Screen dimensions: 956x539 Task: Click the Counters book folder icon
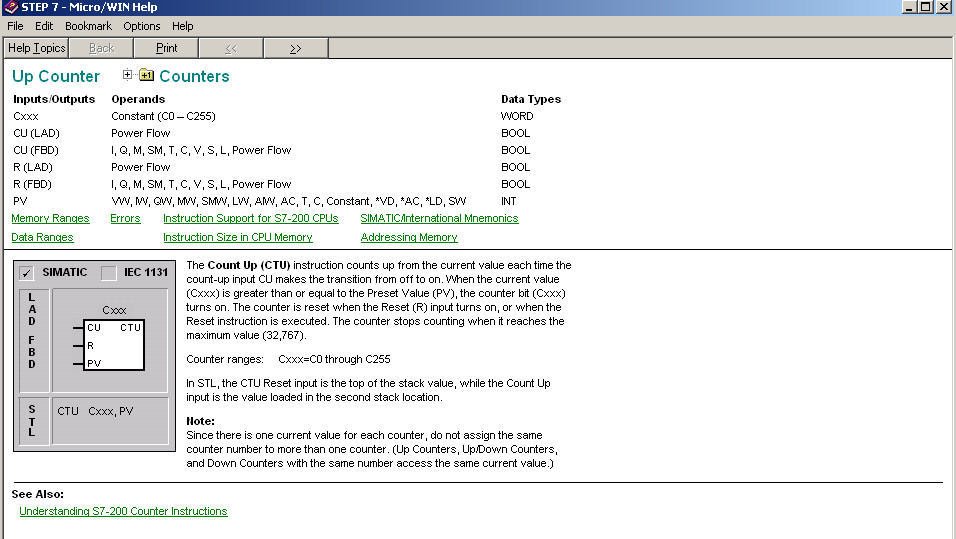click(146, 75)
